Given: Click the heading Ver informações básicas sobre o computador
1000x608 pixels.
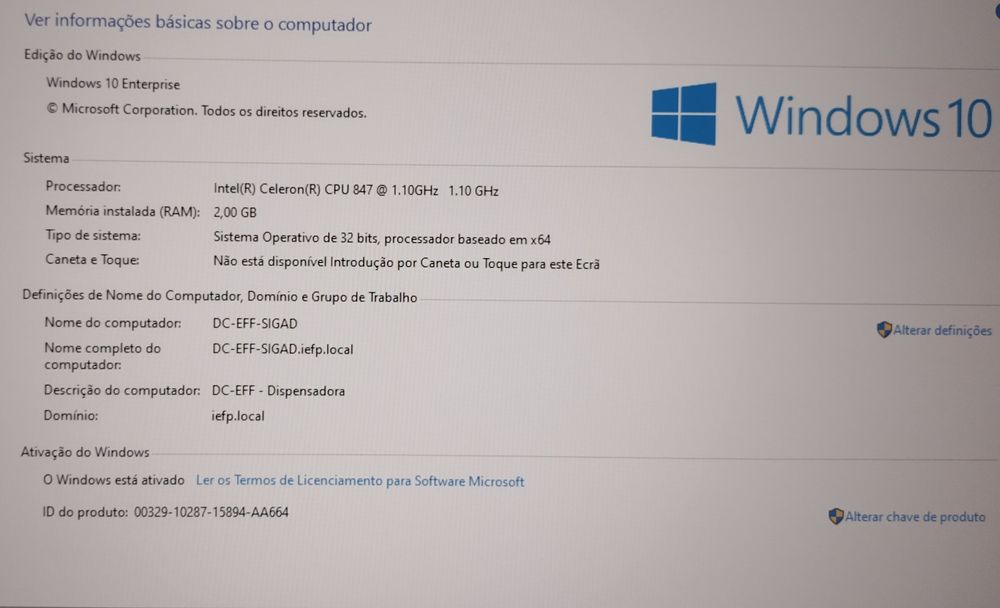Looking at the screenshot, I should pyautogui.click(x=198, y=23).
